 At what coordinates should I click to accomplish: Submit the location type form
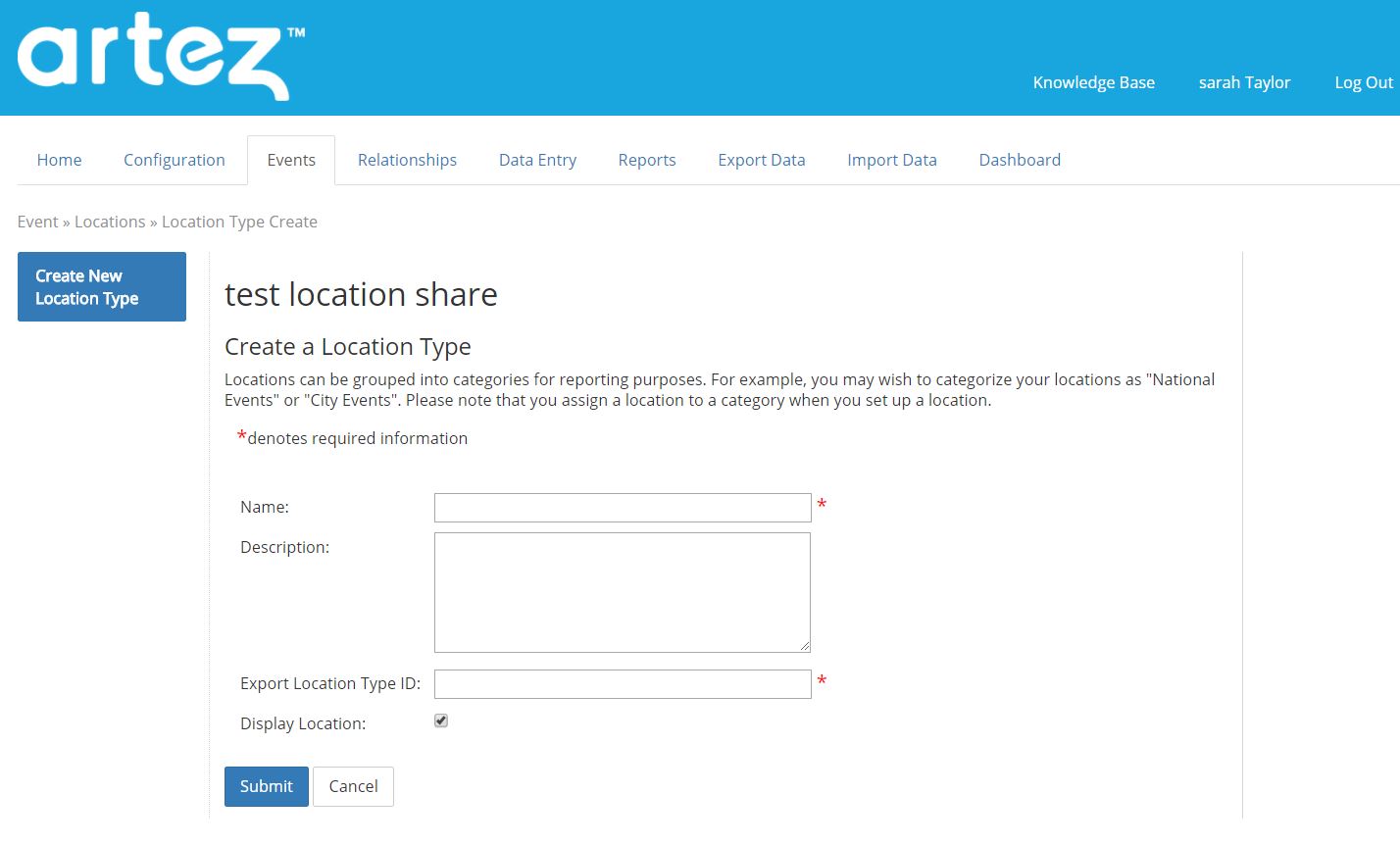267,786
